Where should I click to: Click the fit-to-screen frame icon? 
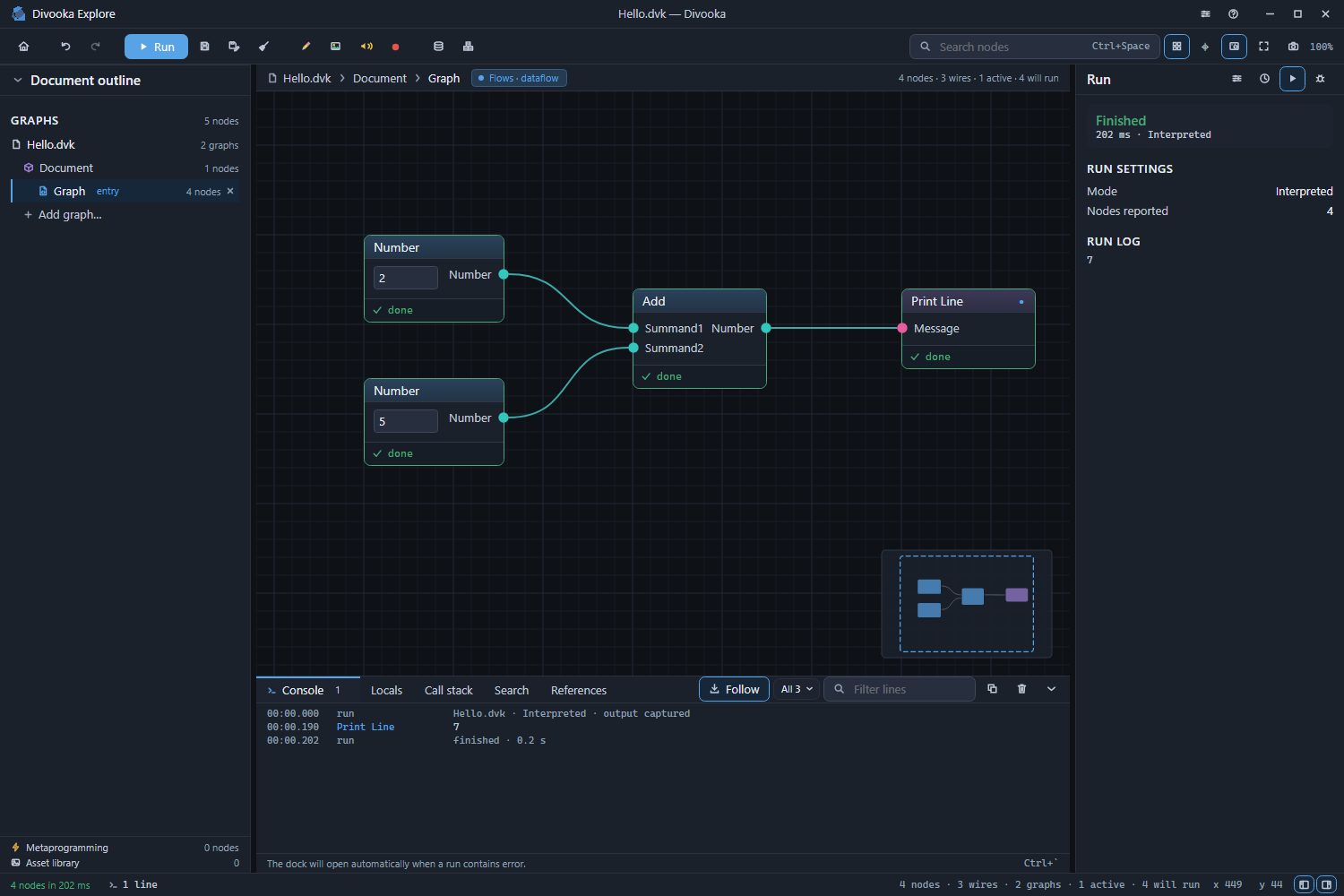(1263, 47)
